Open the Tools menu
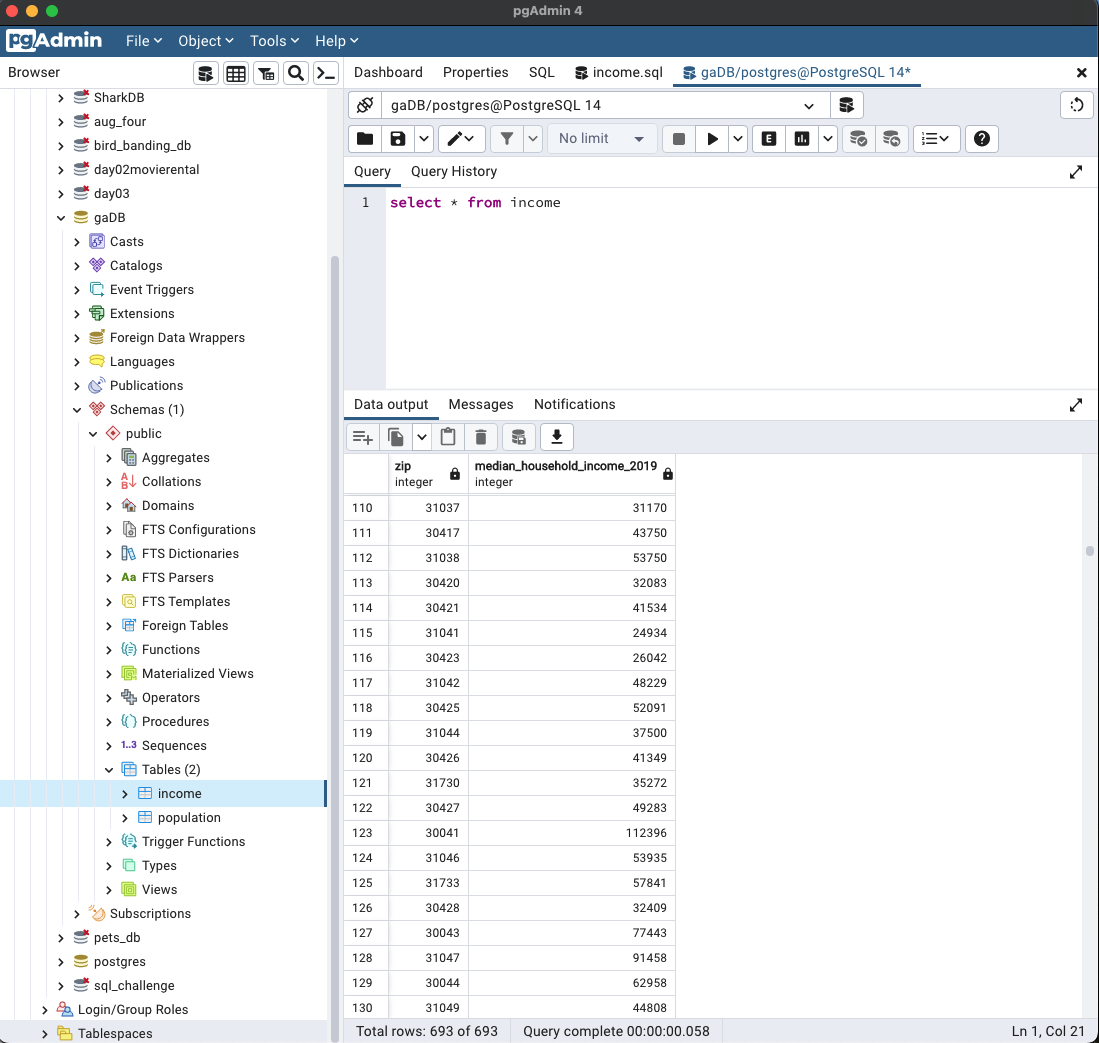 tap(273, 41)
